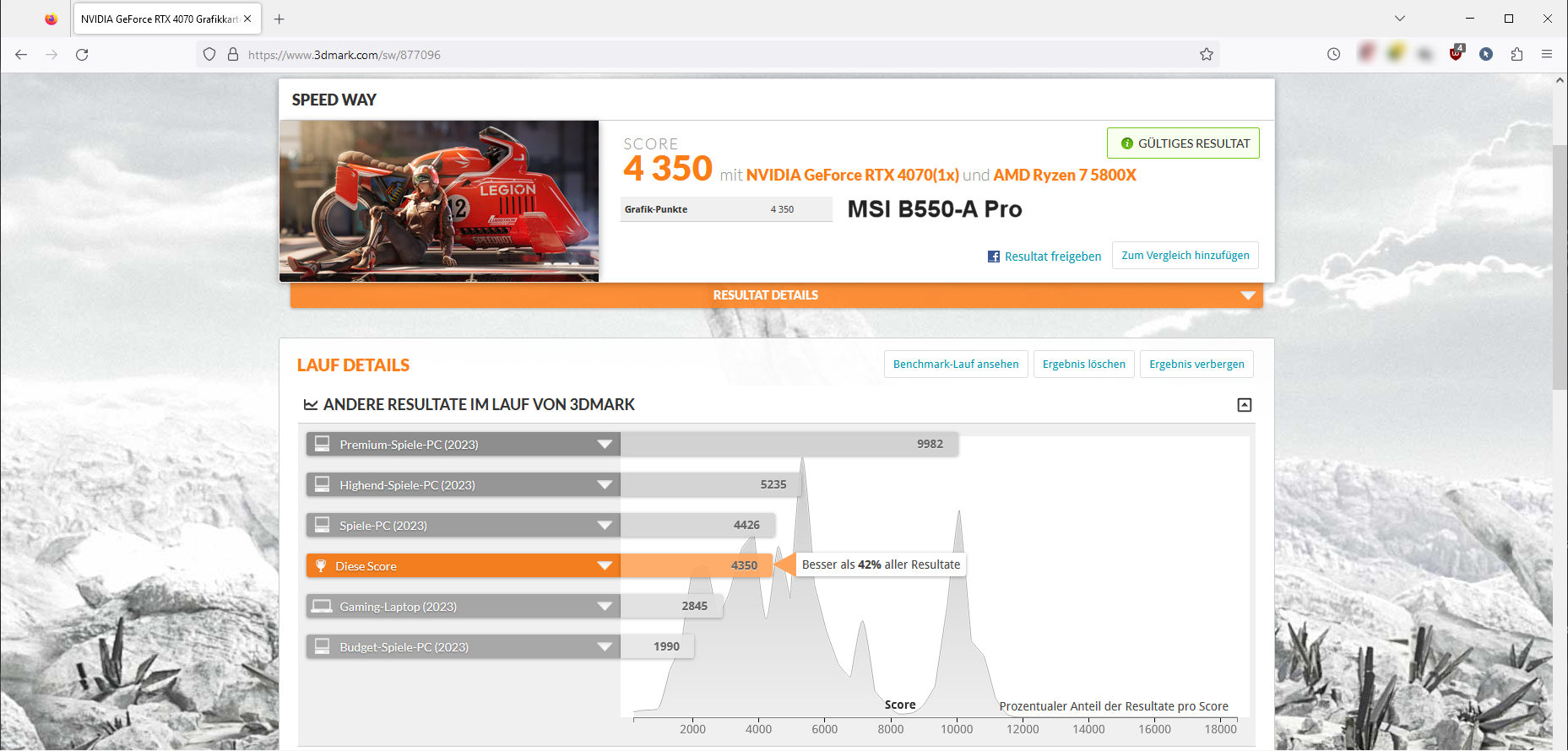List all tabs dropdown arrow
The height and width of the screenshot is (751, 1568).
[1400, 19]
